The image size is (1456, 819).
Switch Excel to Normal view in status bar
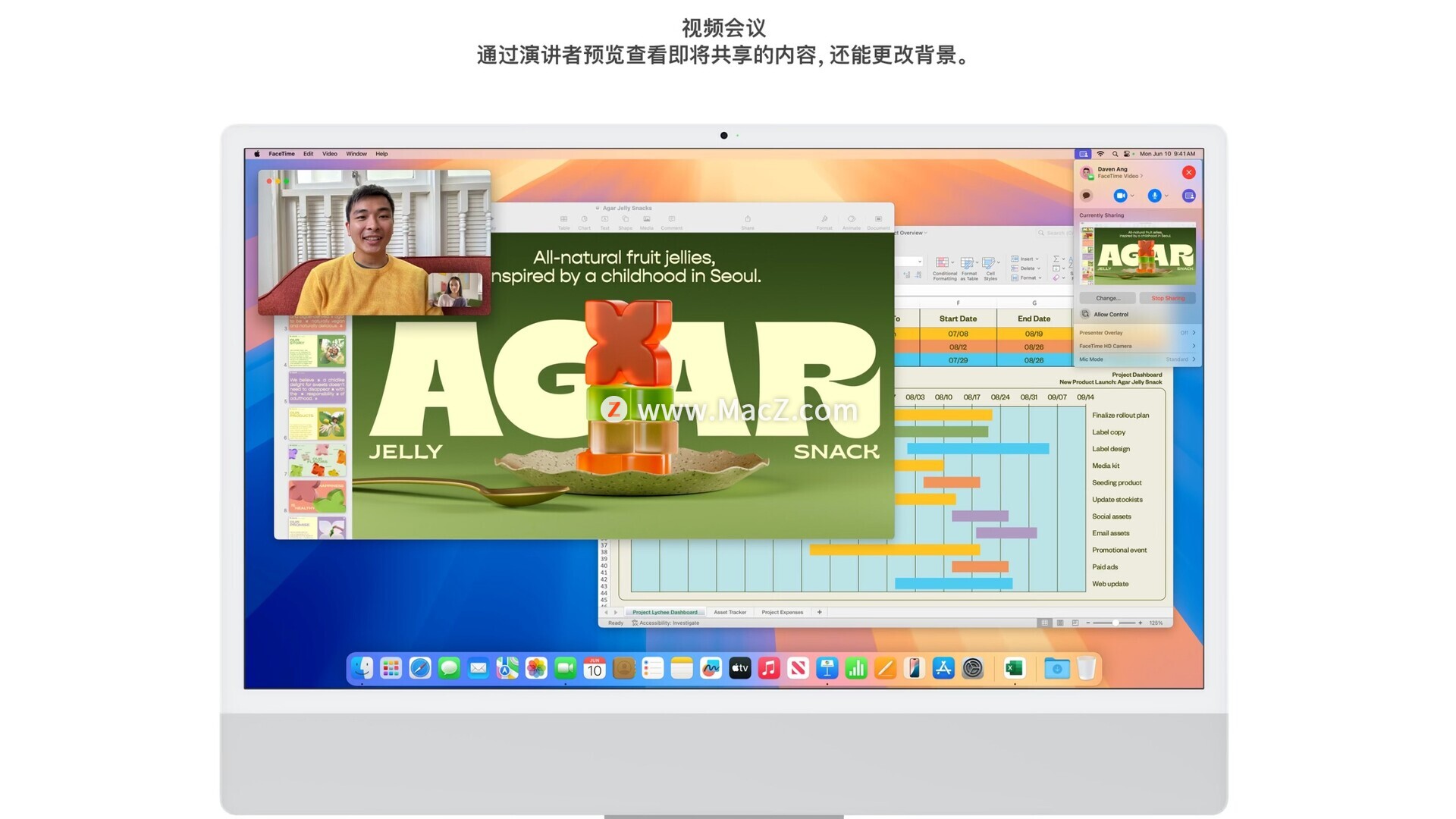[1044, 623]
